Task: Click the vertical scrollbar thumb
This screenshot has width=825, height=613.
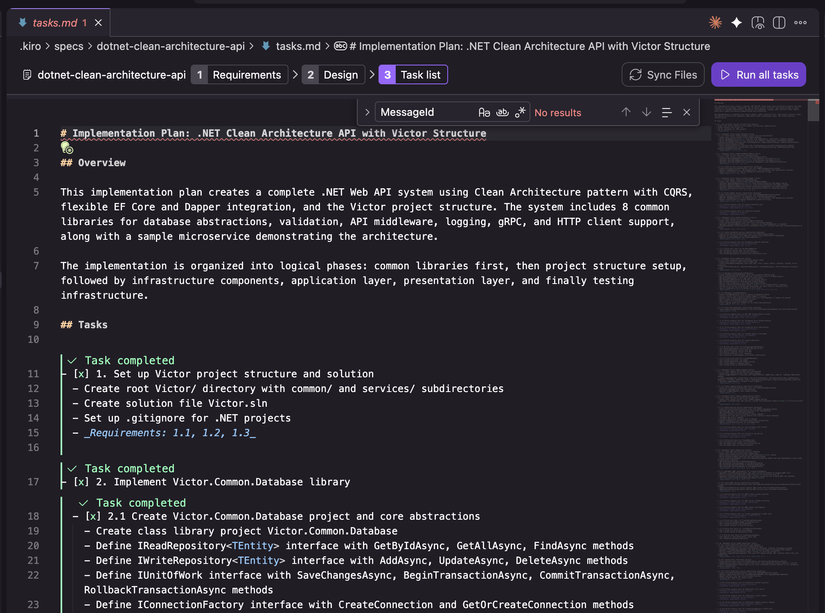Action: [x=813, y=110]
